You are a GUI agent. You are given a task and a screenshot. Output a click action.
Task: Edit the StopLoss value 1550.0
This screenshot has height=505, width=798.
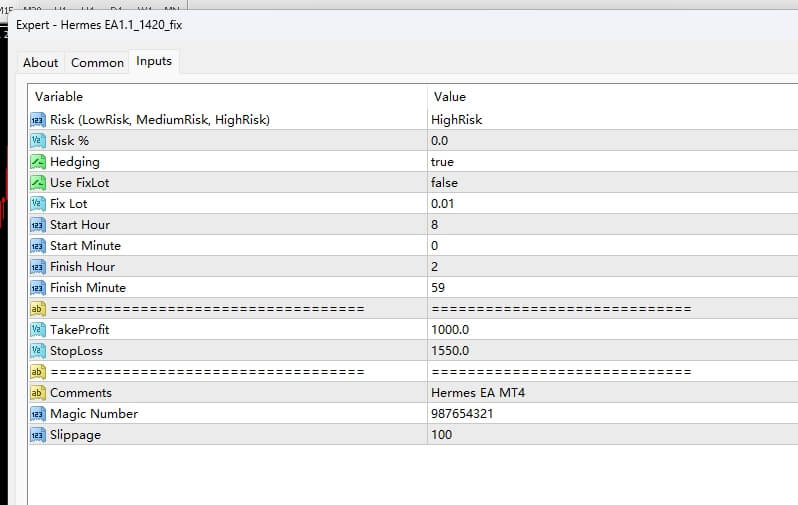613,350
